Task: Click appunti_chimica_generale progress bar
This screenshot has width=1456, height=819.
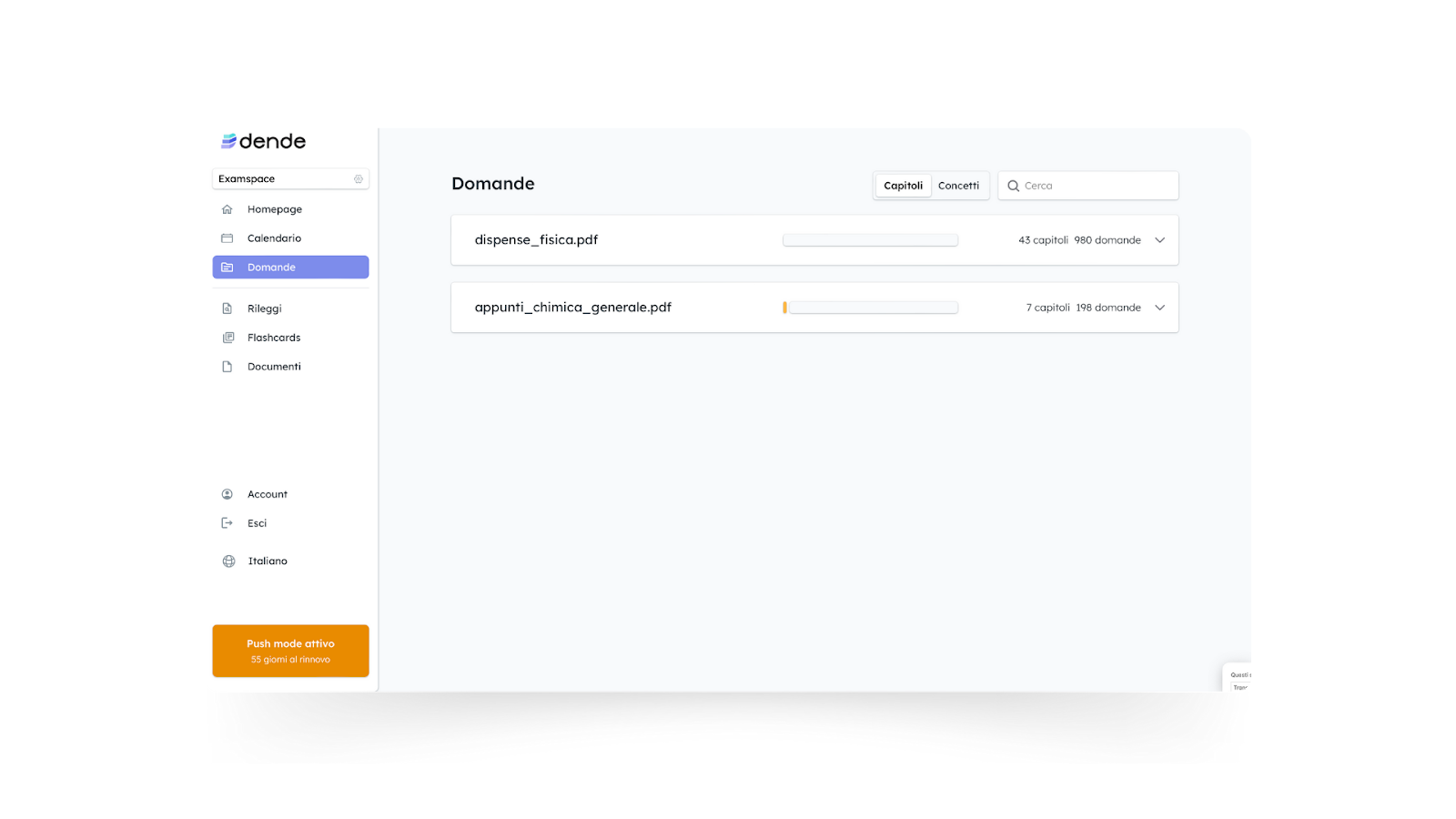Action: pyautogui.click(x=870, y=308)
